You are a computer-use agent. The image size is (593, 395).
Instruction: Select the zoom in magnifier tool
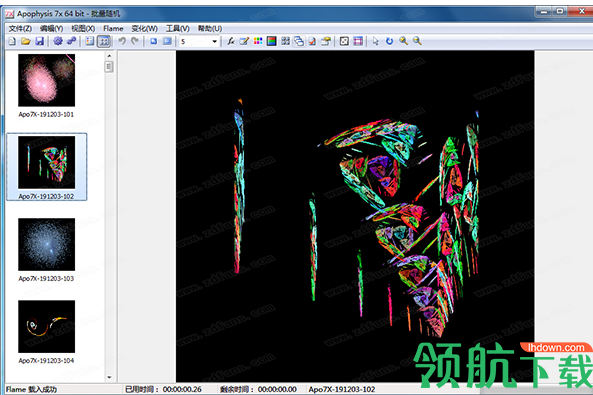tap(403, 41)
